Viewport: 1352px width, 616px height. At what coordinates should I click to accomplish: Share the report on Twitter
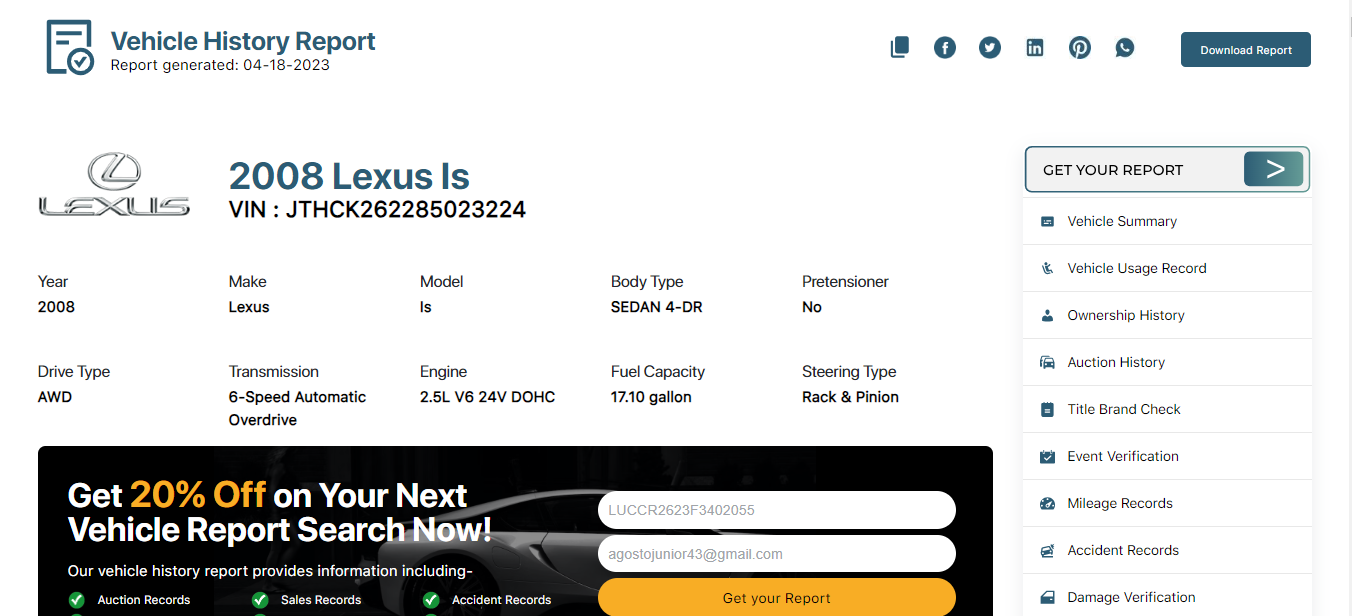tap(990, 47)
